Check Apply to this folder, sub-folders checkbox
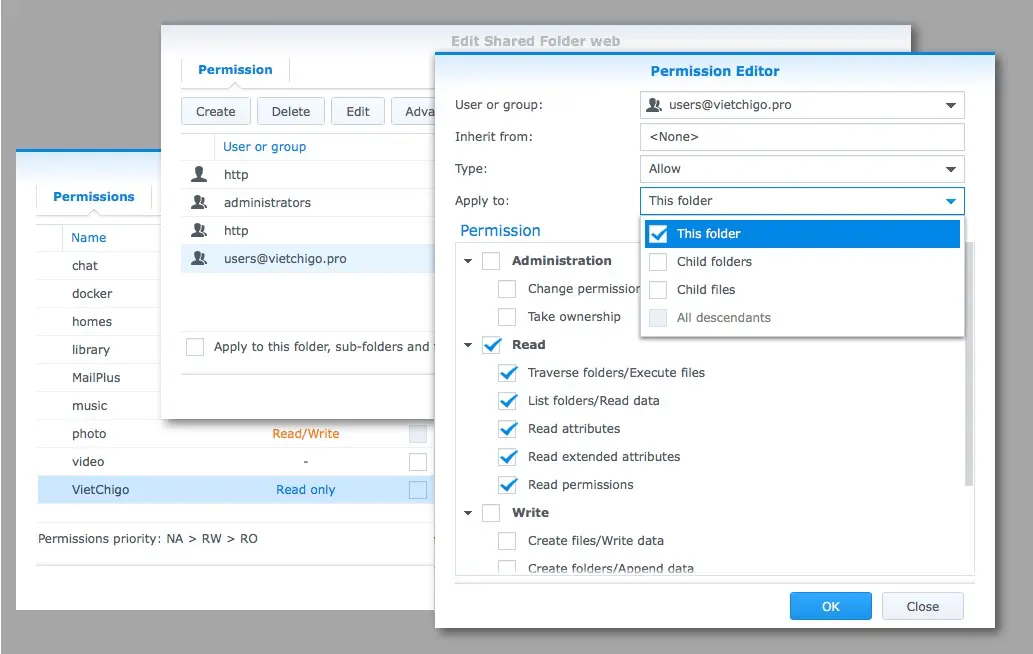 [194, 346]
